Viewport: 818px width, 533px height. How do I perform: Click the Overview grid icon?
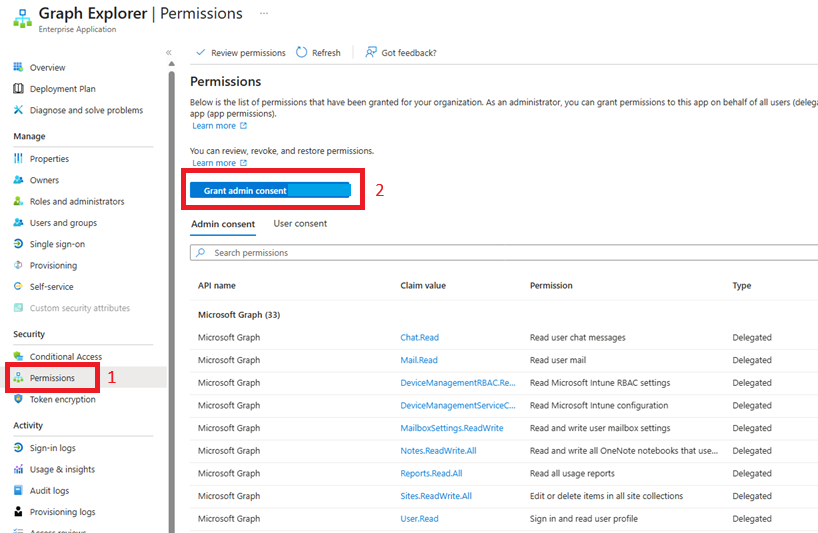coord(18,67)
